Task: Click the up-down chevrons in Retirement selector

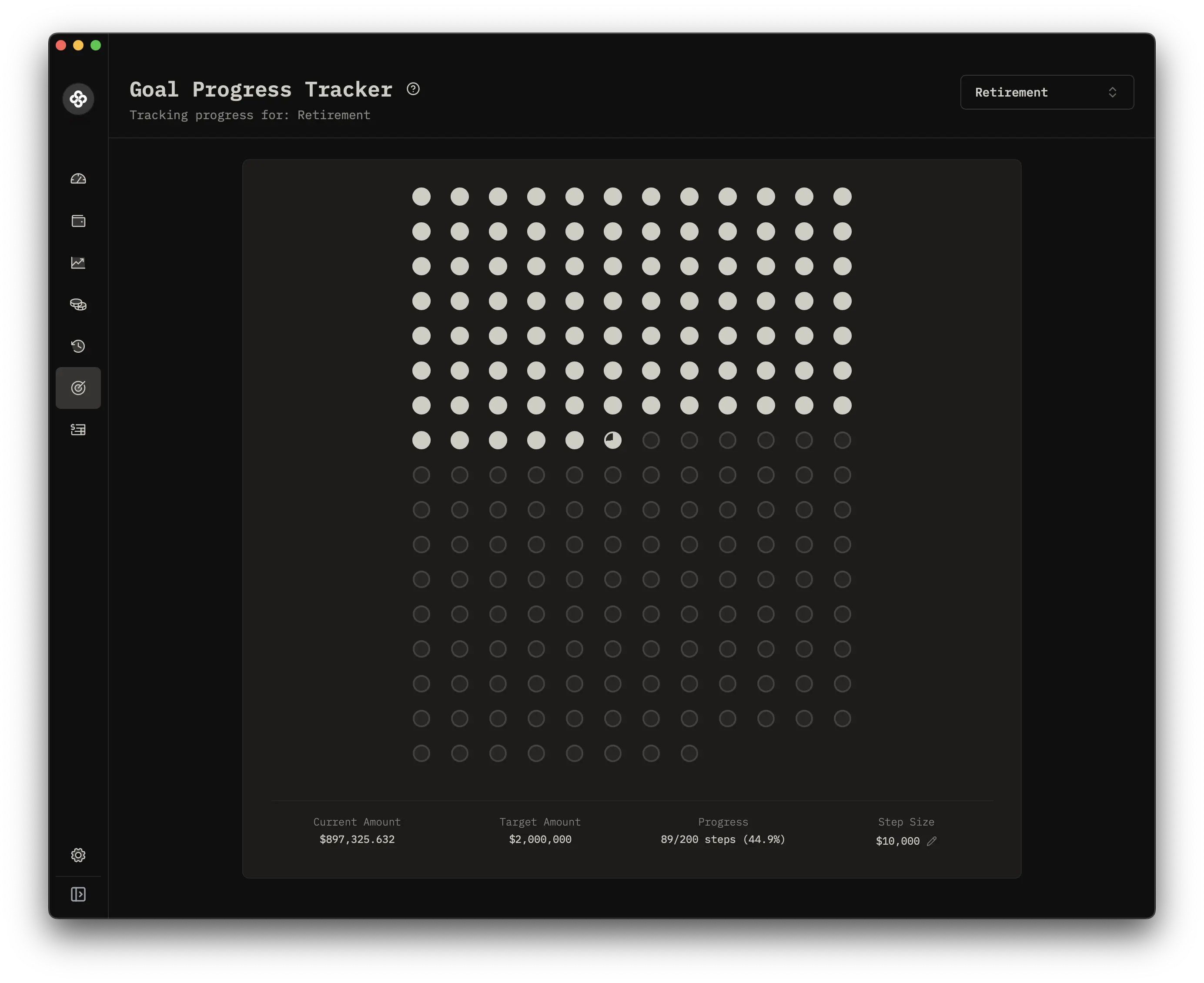Action: [1112, 92]
